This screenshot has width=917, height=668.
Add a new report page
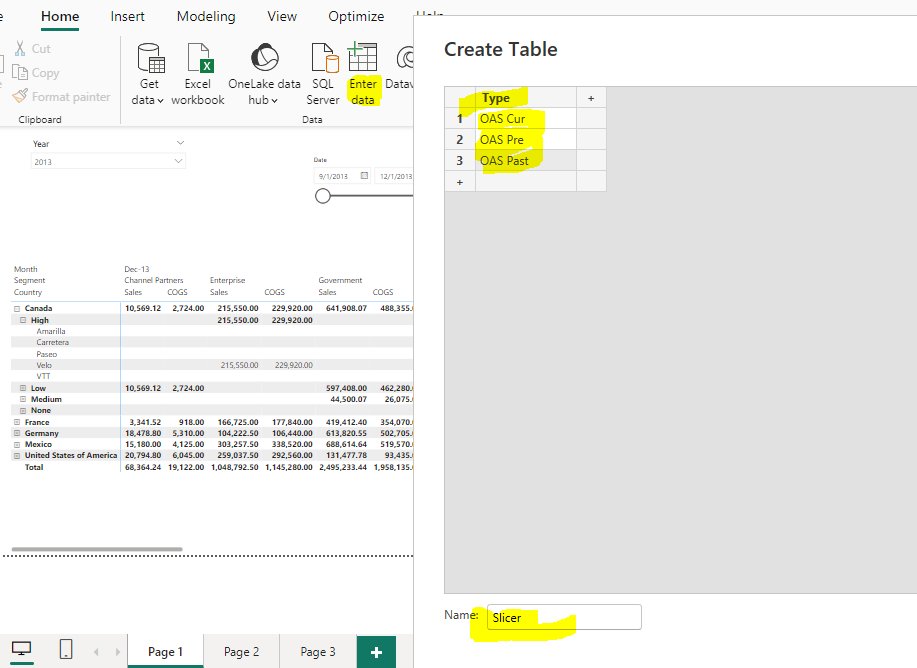coord(377,652)
